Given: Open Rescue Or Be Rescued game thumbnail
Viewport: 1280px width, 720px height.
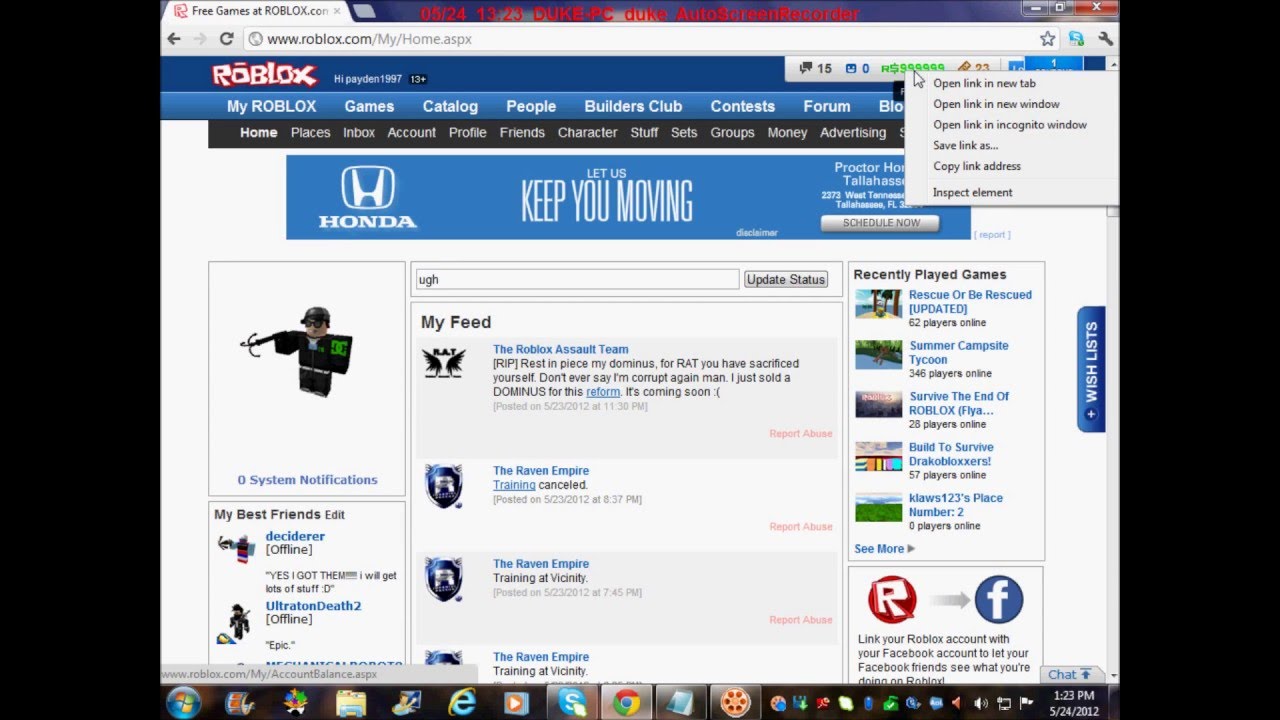Looking at the screenshot, I should pyautogui.click(x=878, y=304).
